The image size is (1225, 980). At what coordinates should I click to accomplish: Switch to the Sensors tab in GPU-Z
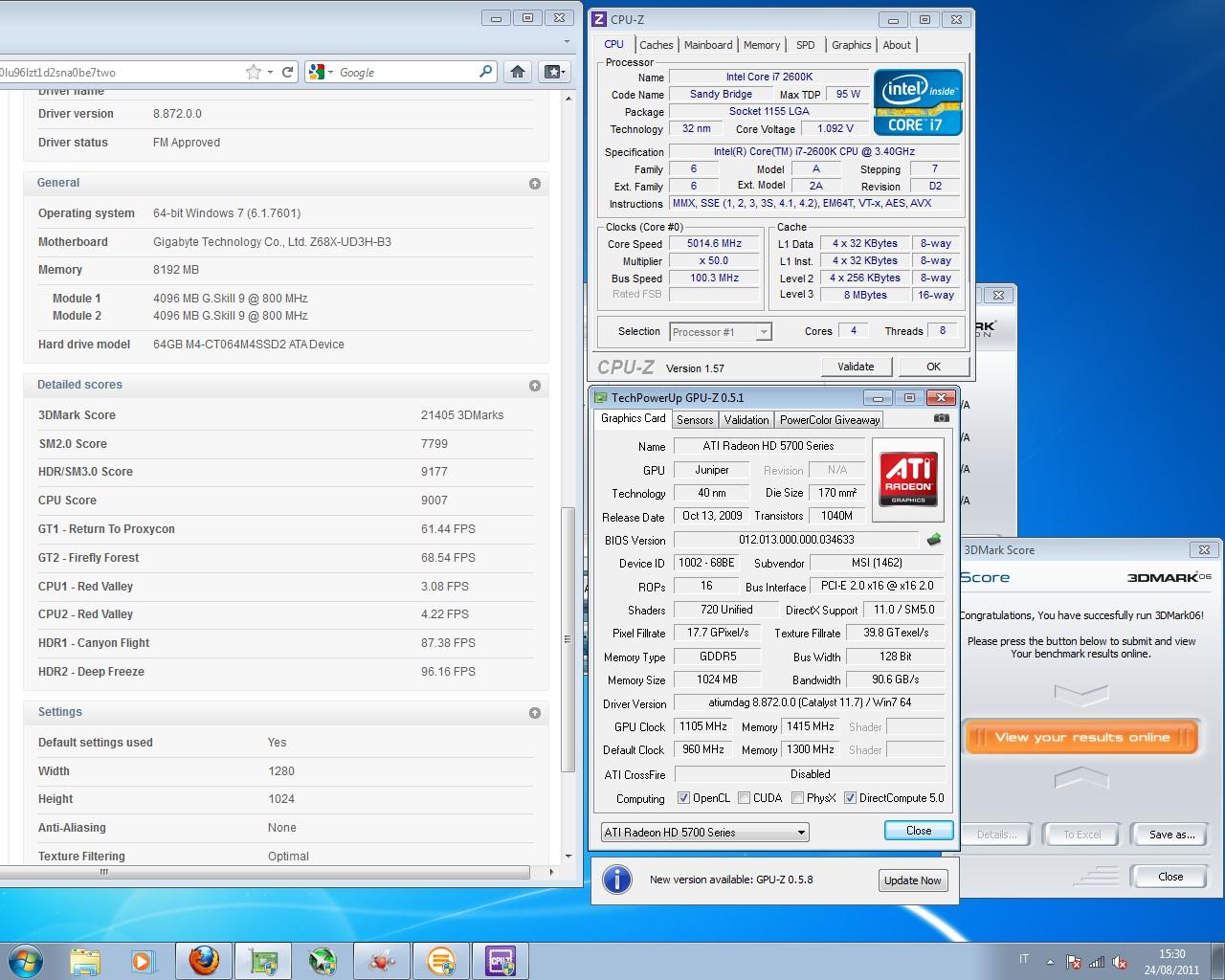tap(695, 420)
